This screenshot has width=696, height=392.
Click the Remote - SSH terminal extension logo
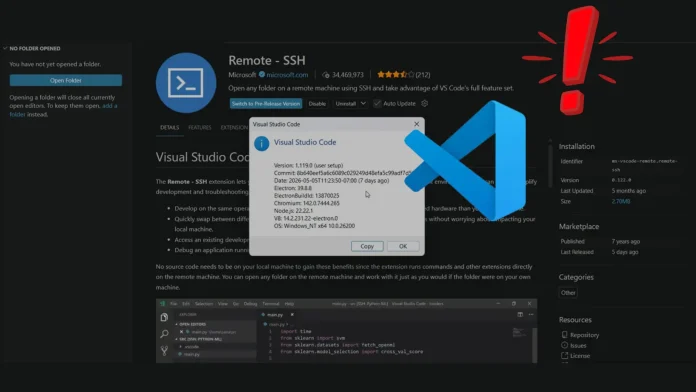click(x=186, y=83)
